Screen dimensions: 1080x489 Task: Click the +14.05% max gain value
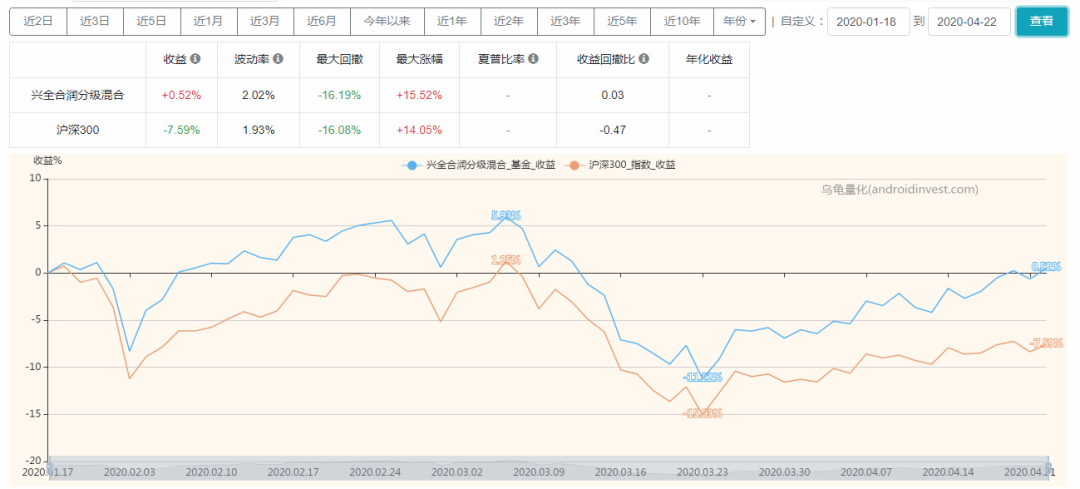[x=419, y=130]
